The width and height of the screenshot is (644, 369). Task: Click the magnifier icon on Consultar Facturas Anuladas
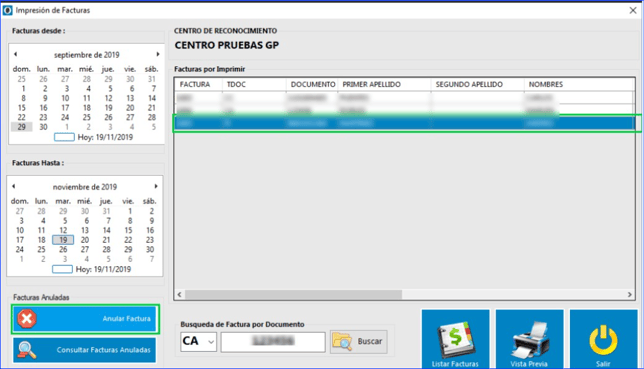tap(27, 350)
